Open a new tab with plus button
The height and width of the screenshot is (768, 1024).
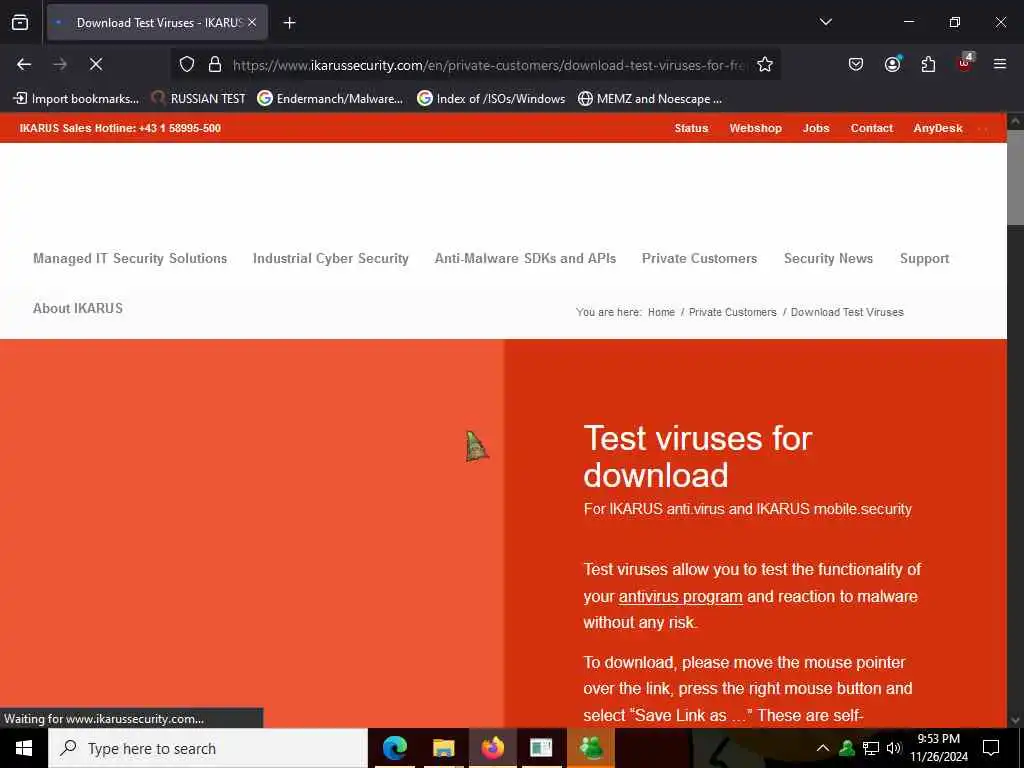coord(289,23)
